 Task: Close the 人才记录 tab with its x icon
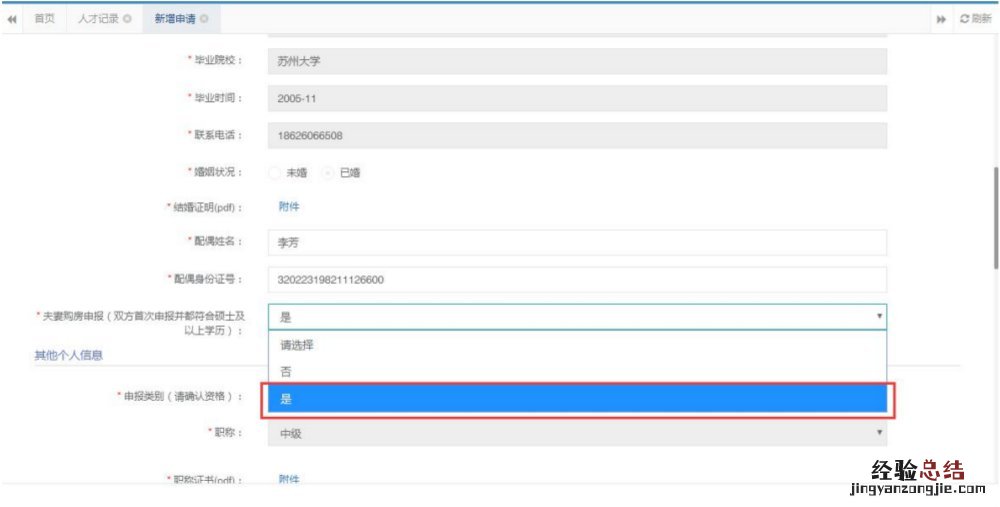pos(128,19)
